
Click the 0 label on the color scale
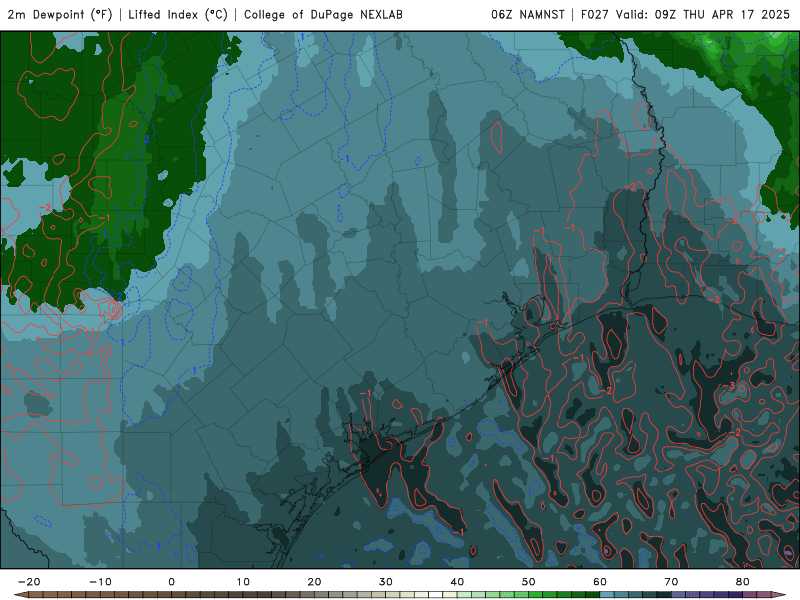171,582
